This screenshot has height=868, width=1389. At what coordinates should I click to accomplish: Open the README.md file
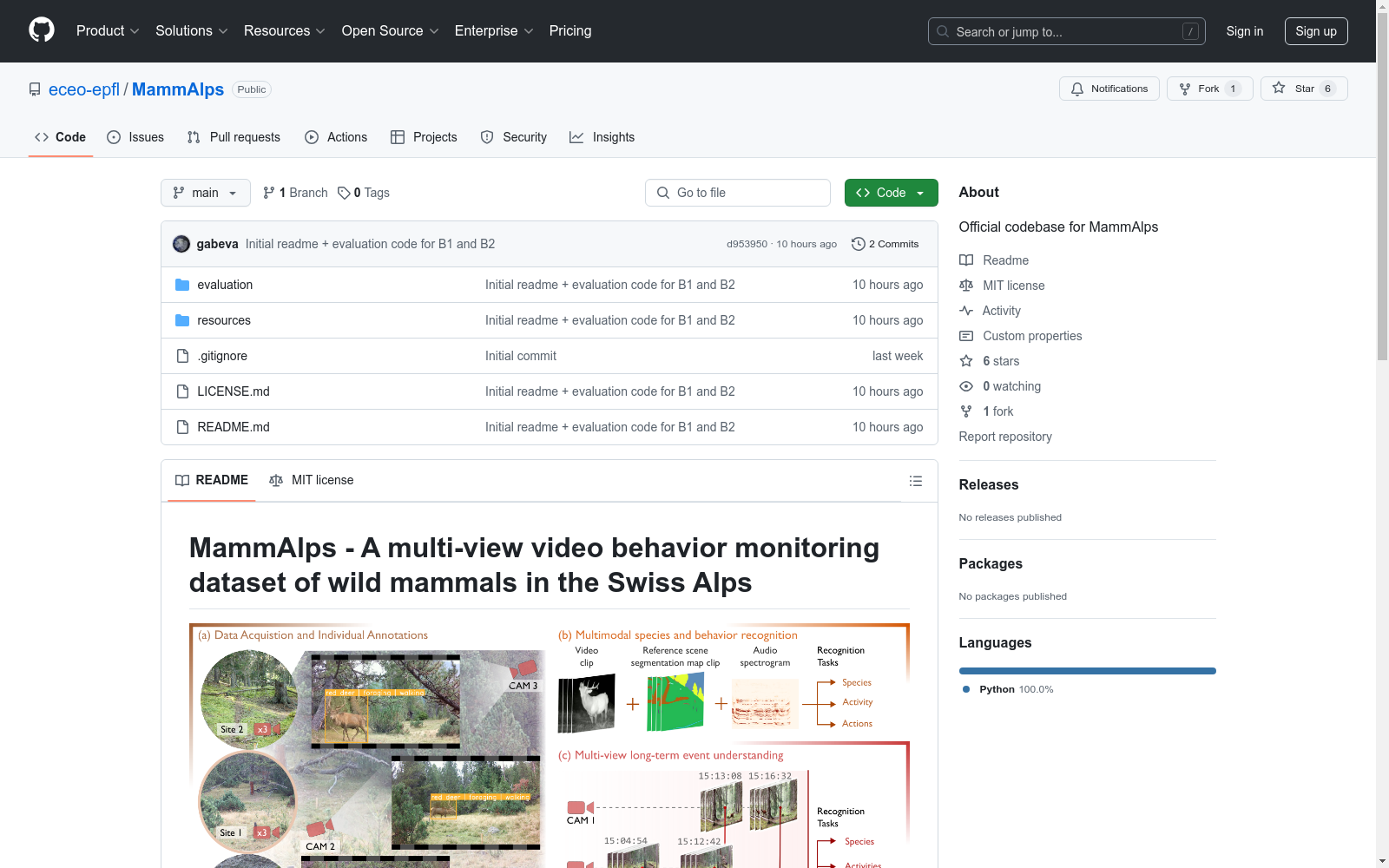[x=234, y=427]
